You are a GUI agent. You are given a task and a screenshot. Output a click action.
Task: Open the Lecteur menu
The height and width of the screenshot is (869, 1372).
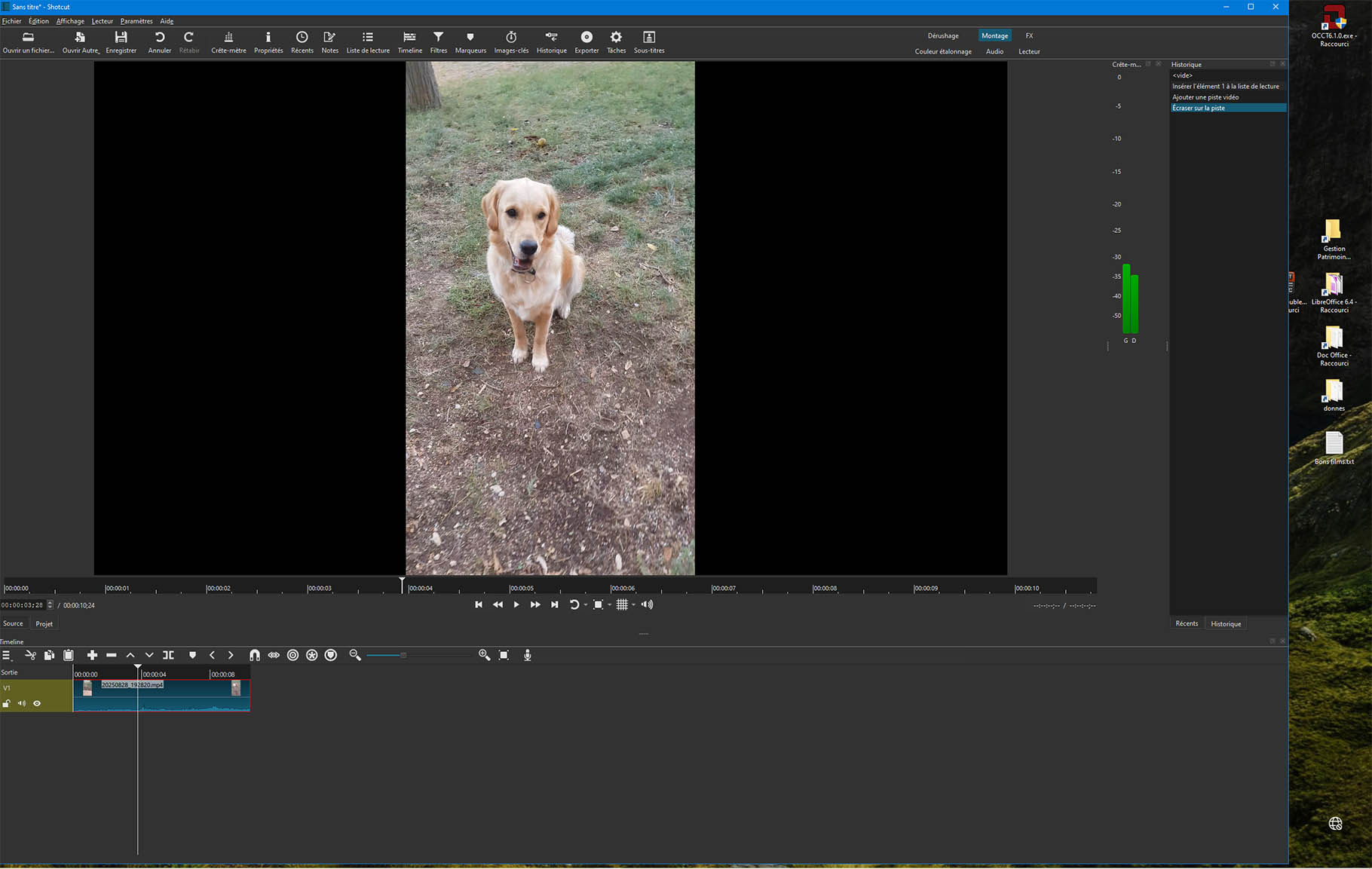point(102,21)
